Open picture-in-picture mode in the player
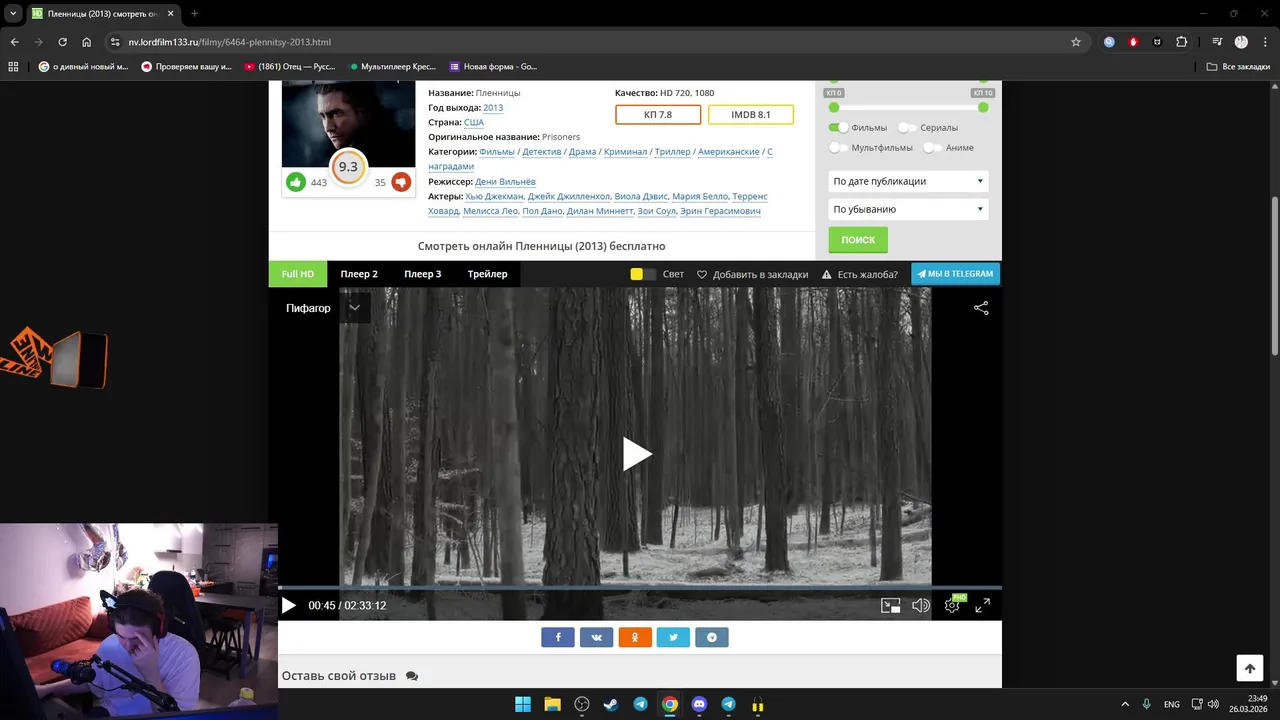The width and height of the screenshot is (1280, 720). pyautogui.click(x=890, y=605)
